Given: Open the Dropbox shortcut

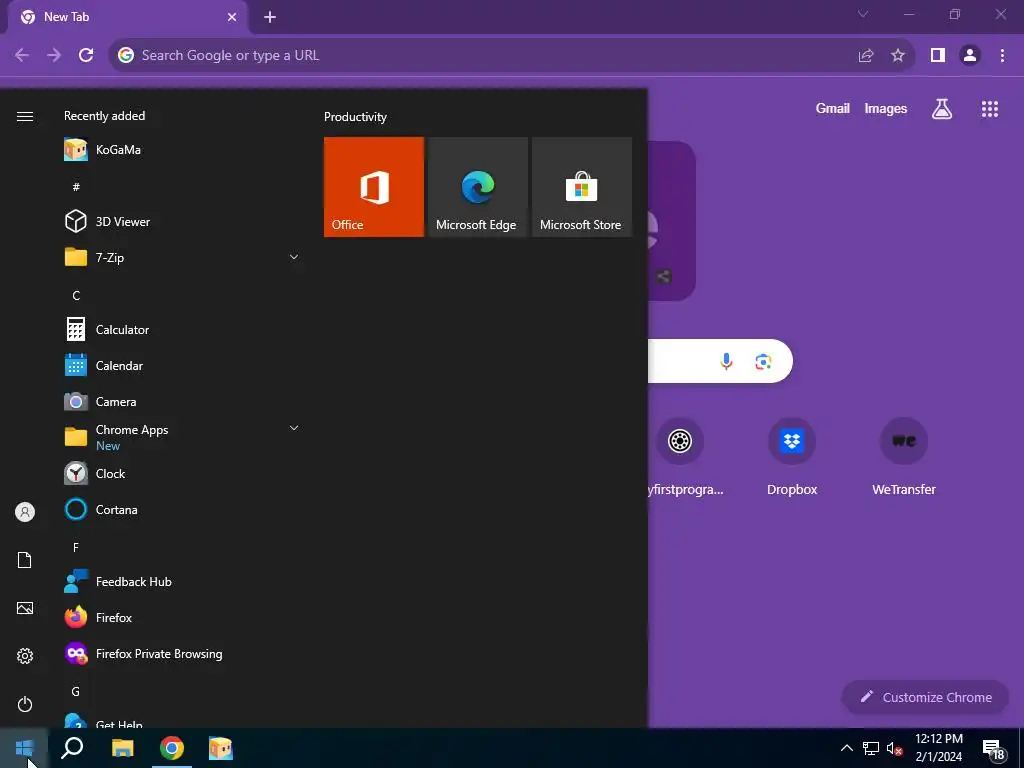Looking at the screenshot, I should click(x=792, y=458).
